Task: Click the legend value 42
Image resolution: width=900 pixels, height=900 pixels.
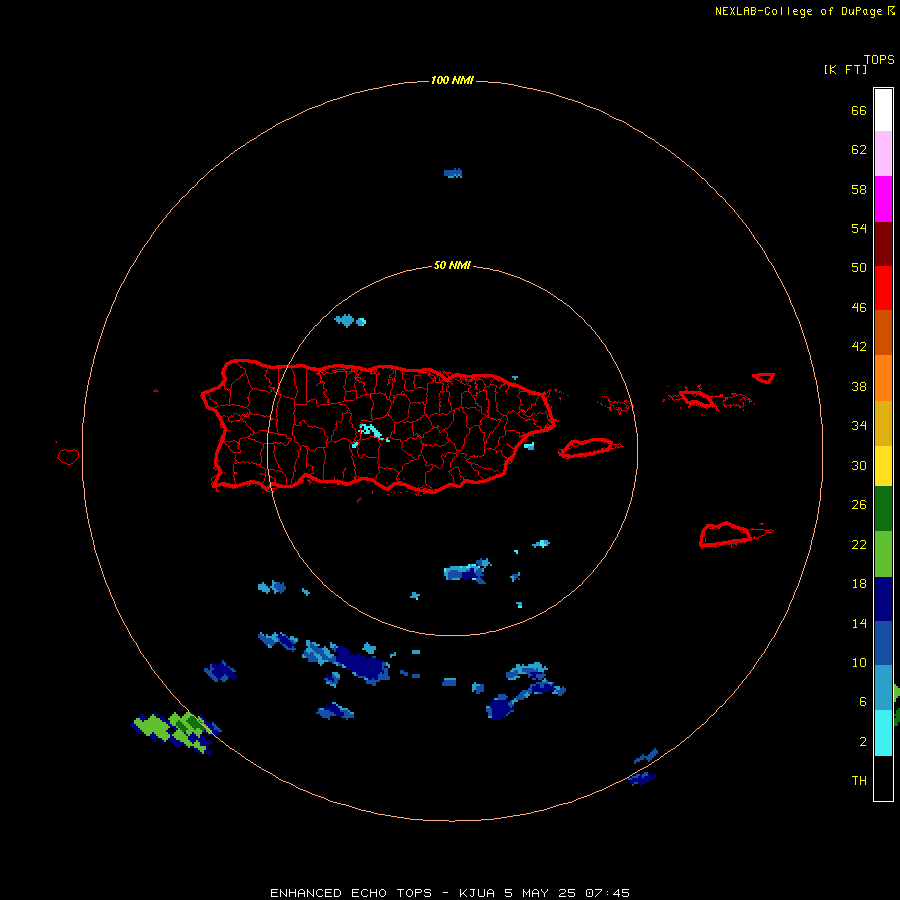Action: 859,346
